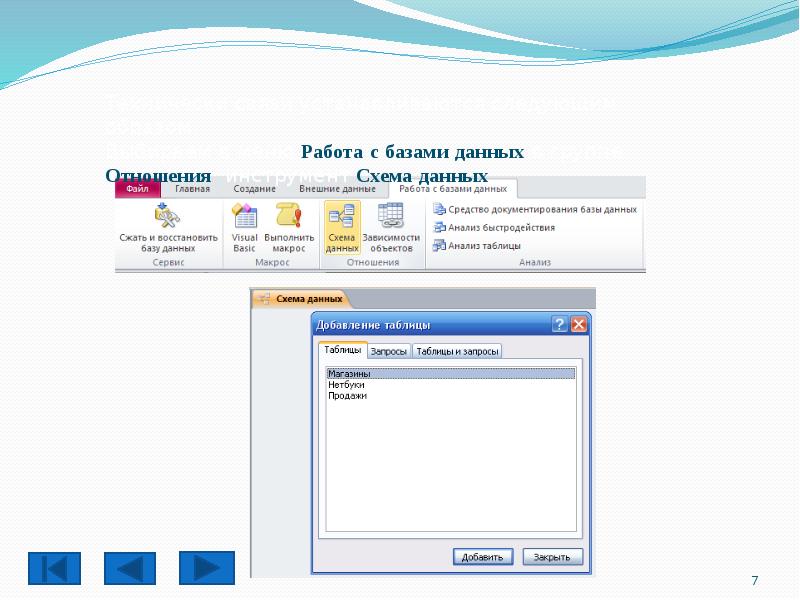The image size is (800, 600).
Task: Click the Compact and Repair Database icon
Action: (x=165, y=216)
